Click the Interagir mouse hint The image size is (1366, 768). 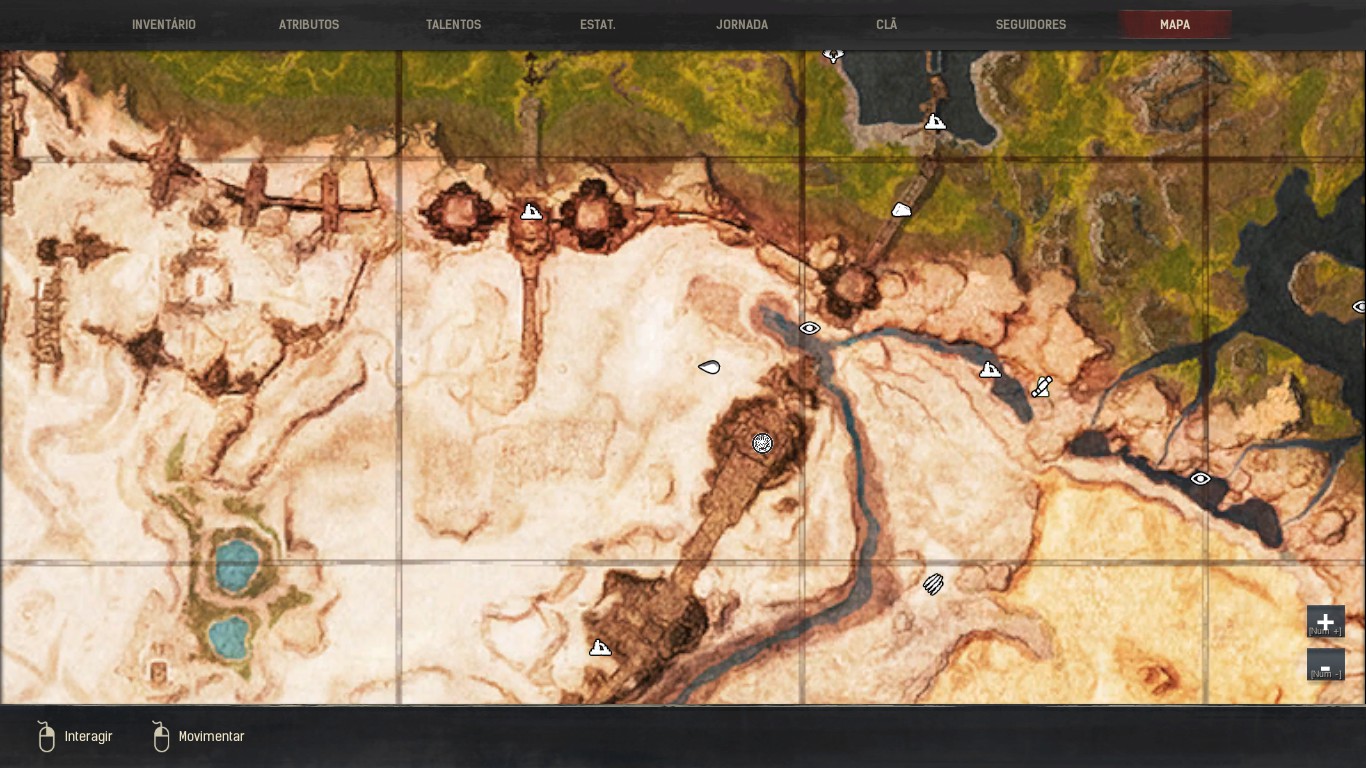(x=75, y=736)
